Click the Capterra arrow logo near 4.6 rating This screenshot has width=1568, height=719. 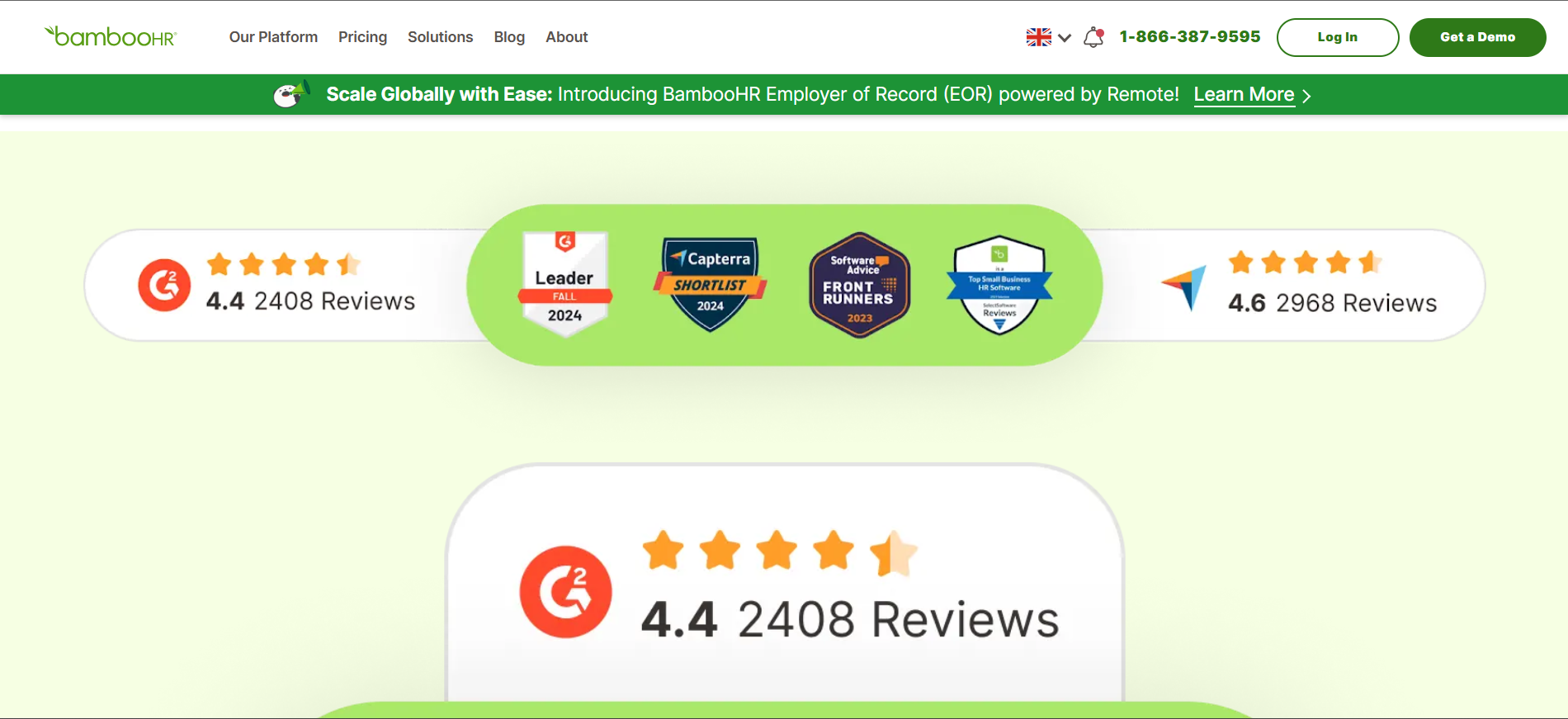click(x=1184, y=287)
